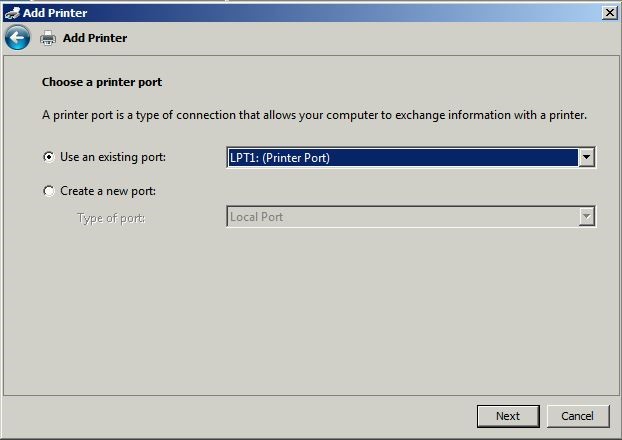Click the printer icon beside Add Printer header

[48, 38]
